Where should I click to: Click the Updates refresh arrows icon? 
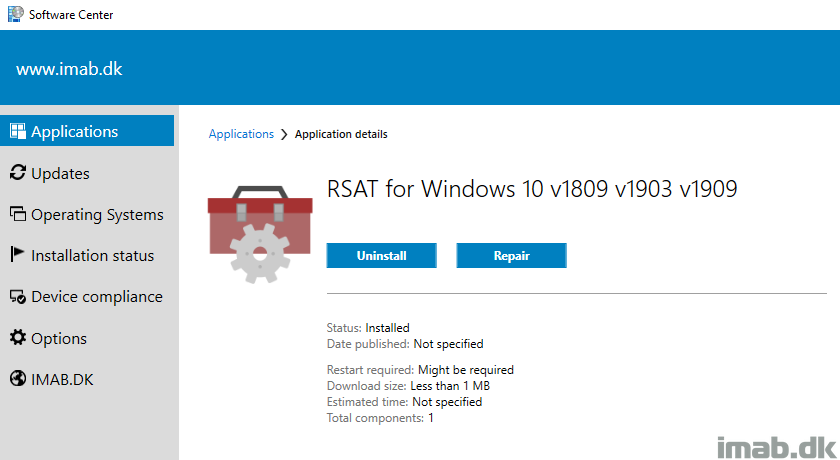click(x=18, y=172)
